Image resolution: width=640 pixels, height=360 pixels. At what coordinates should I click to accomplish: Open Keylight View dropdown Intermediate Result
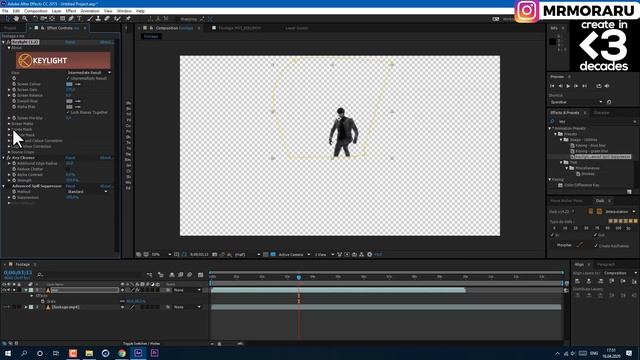point(89,73)
